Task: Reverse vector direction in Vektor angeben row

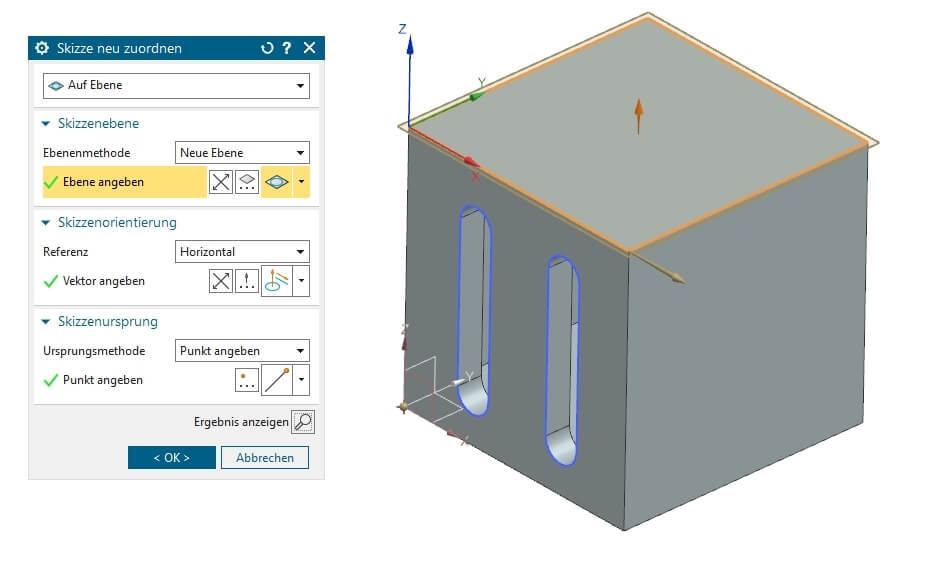Action: (x=220, y=281)
